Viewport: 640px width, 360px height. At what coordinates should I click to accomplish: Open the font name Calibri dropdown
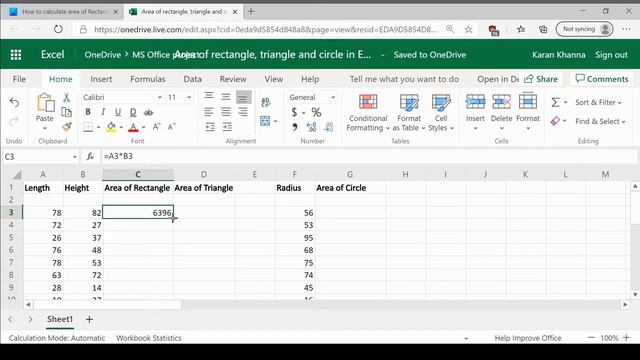tap(160, 97)
